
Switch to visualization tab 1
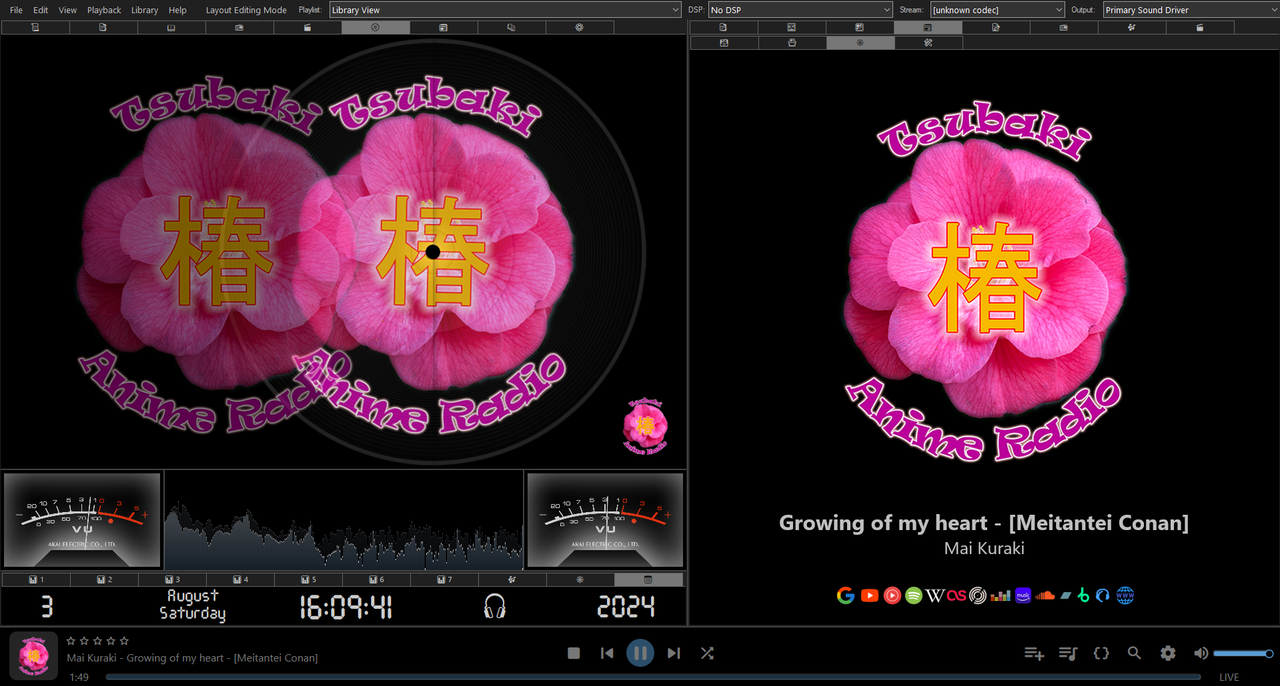(x=36, y=580)
